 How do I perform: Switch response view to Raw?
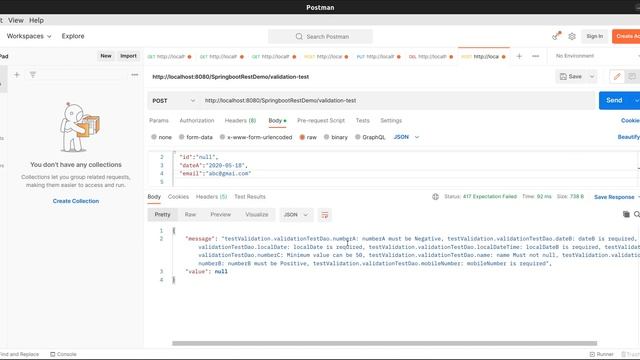click(x=190, y=215)
